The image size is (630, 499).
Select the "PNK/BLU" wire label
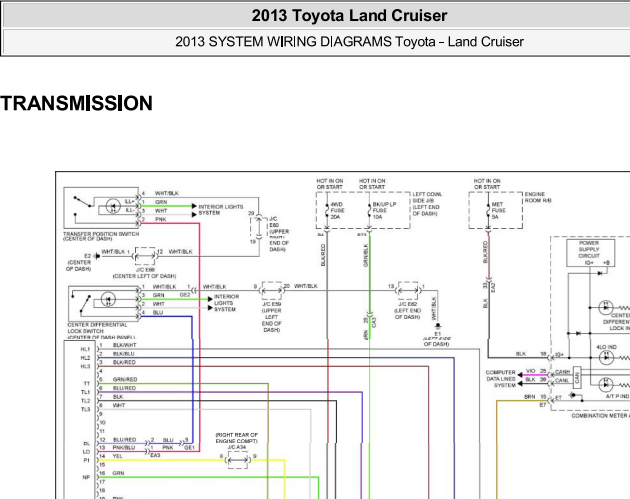click(x=124, y=448)
